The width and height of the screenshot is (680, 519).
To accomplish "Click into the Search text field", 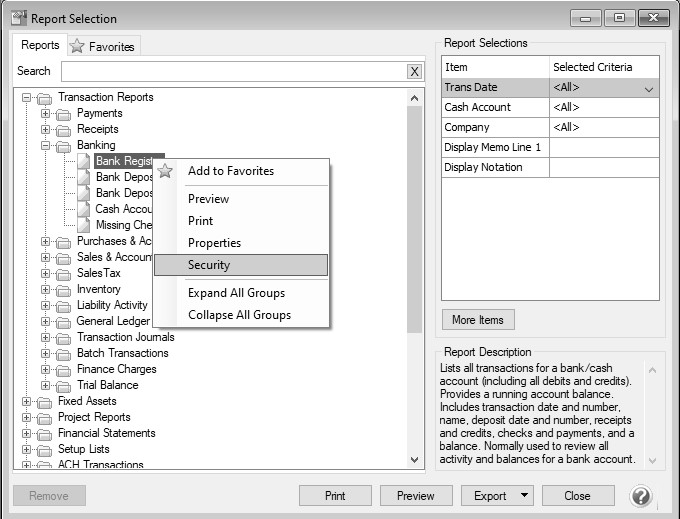I will 232,71.
